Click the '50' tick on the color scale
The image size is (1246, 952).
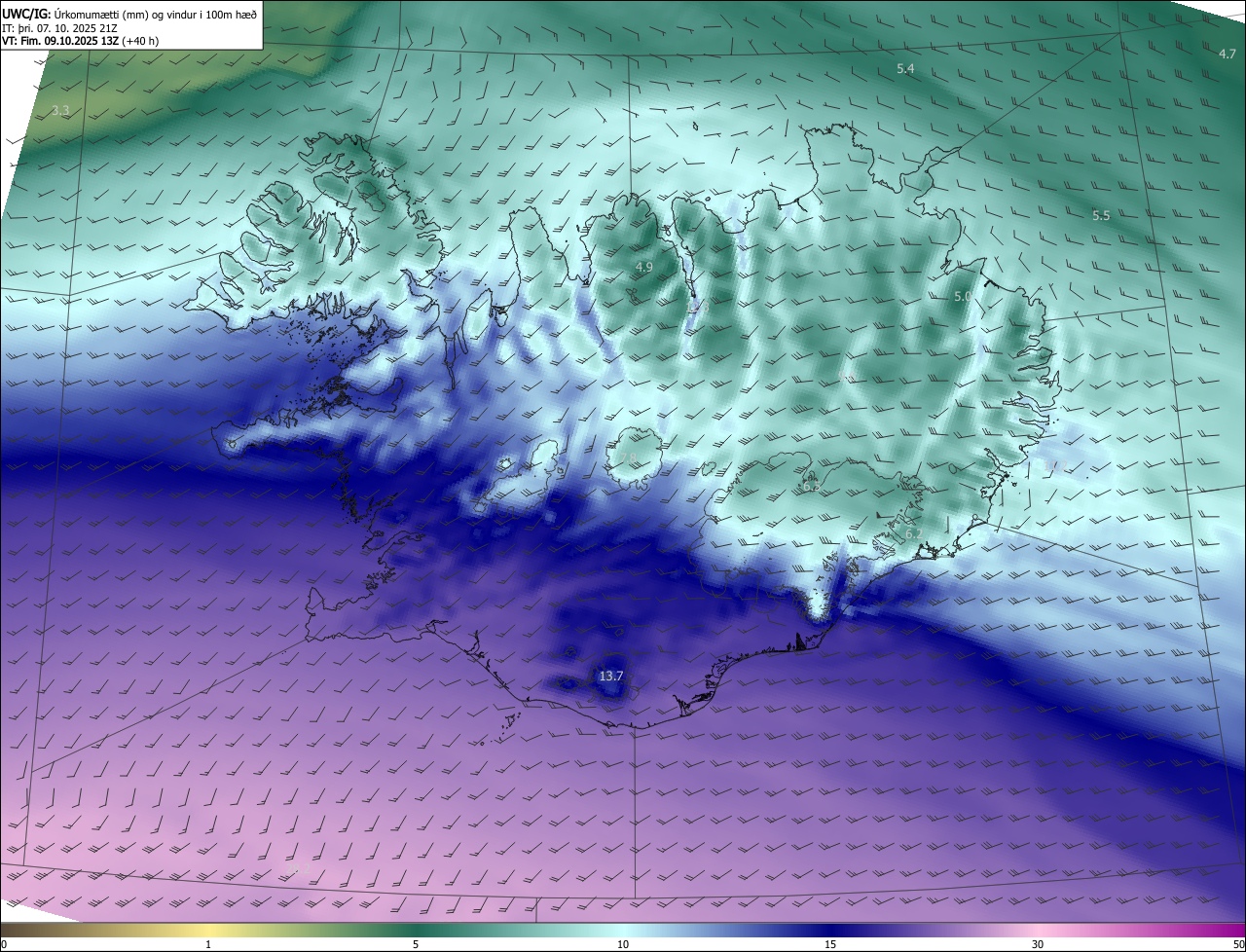[1238, 944]
